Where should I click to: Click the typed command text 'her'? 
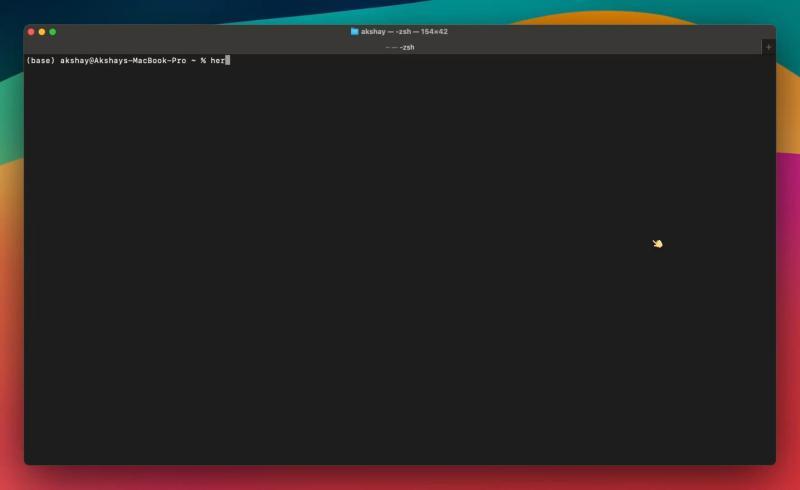coord(217,61)
